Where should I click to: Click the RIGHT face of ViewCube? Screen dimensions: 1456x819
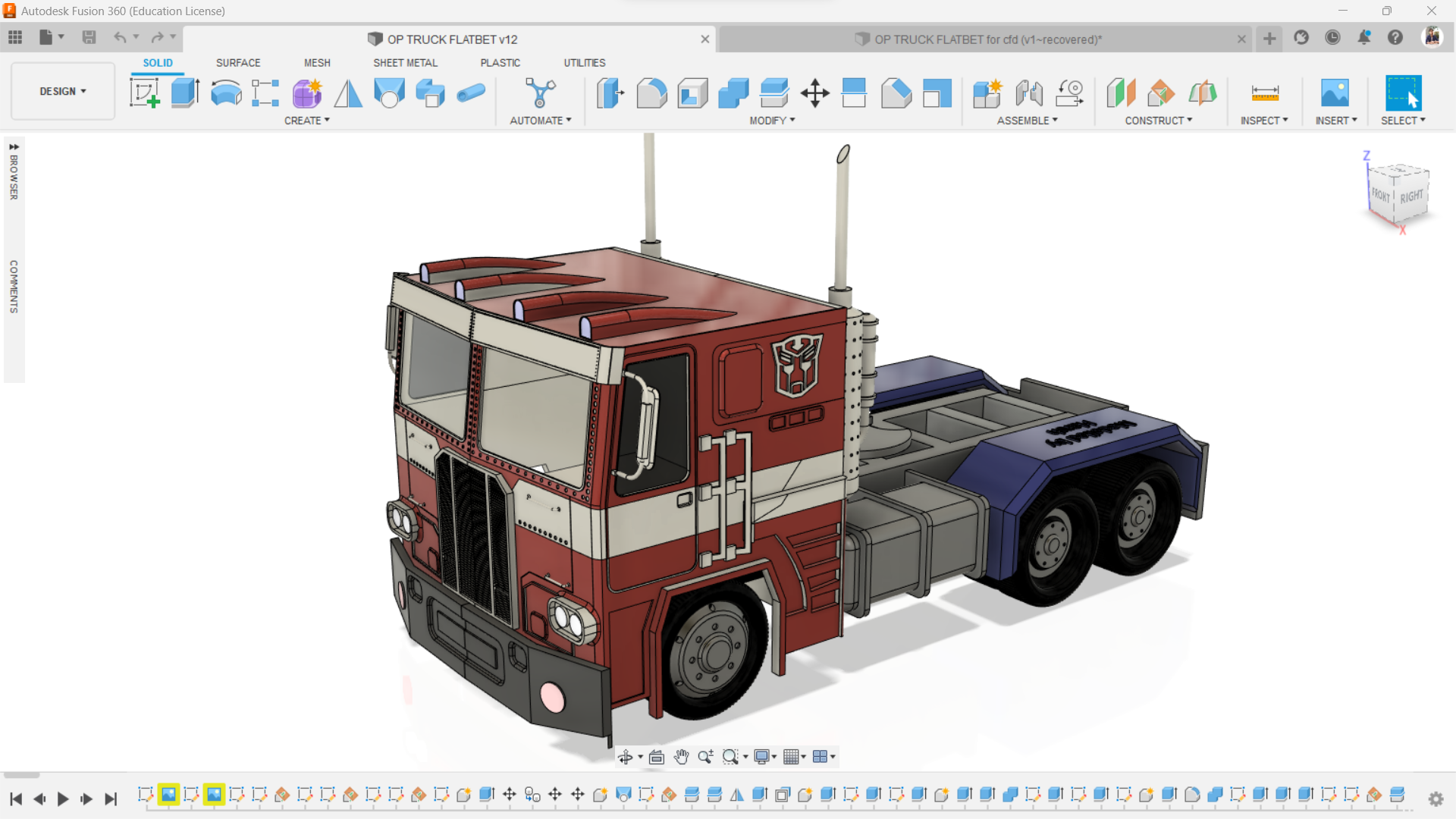tap(1411, 197)
